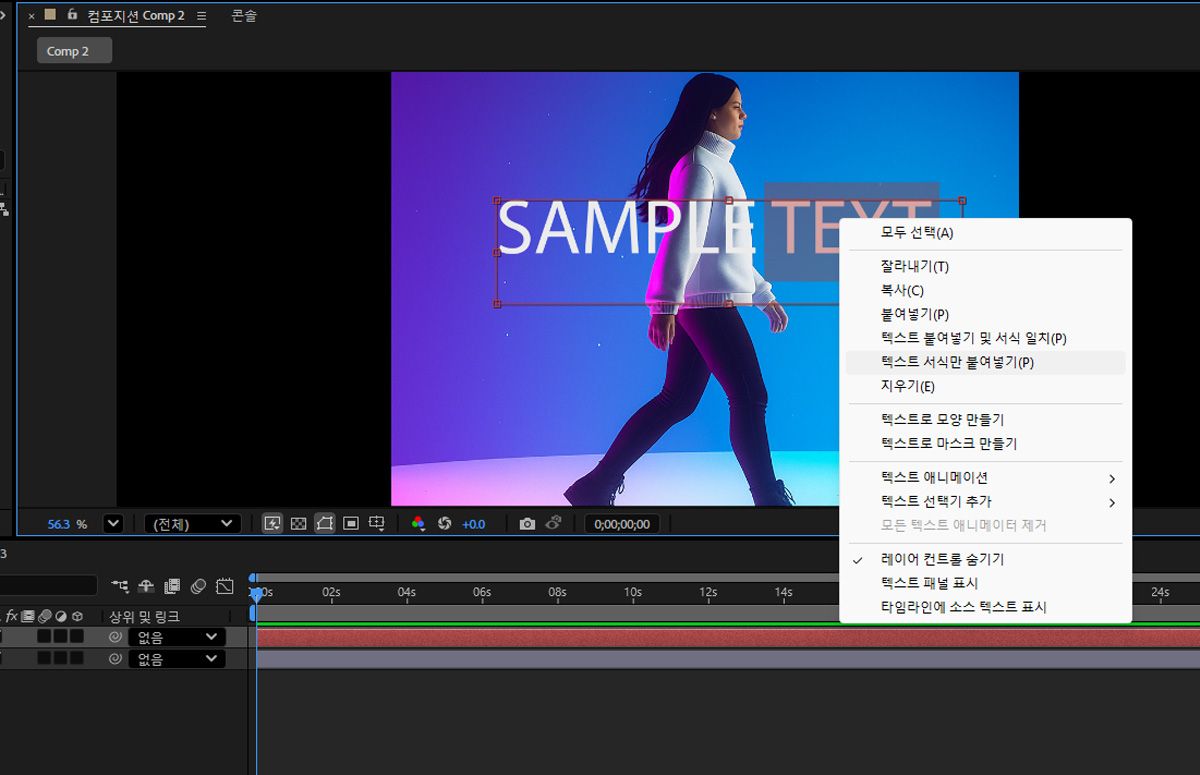Click the timecode field showing 0;00;00;00

point(621,522)
